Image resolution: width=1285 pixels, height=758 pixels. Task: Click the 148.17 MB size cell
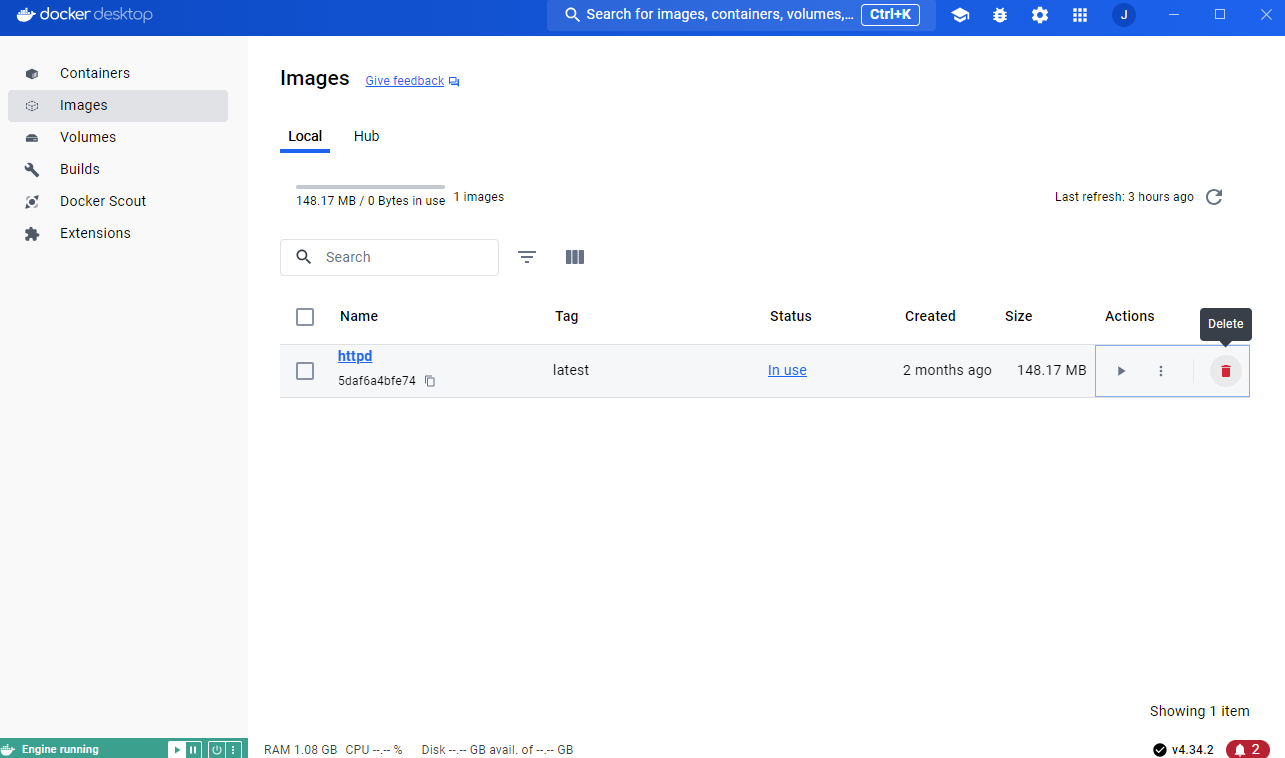(x=1051, y=370)
